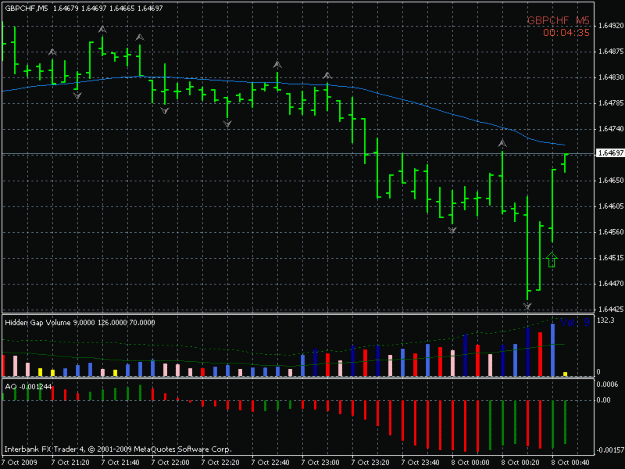Click the up-fractal marker above the 8 Oct 00:20 bar
Image resolution: width=625 pixels, height=469 pixels.
(502, 143)
